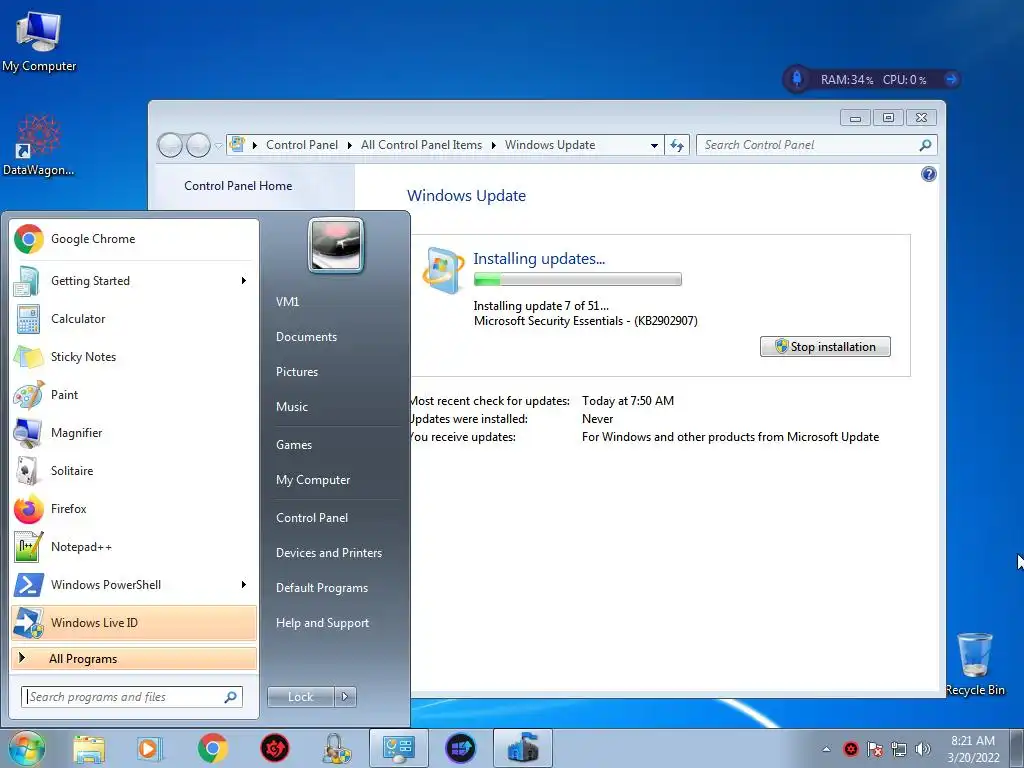Open Magnifier
The image size is (1024, 768).
coord(134,432)
